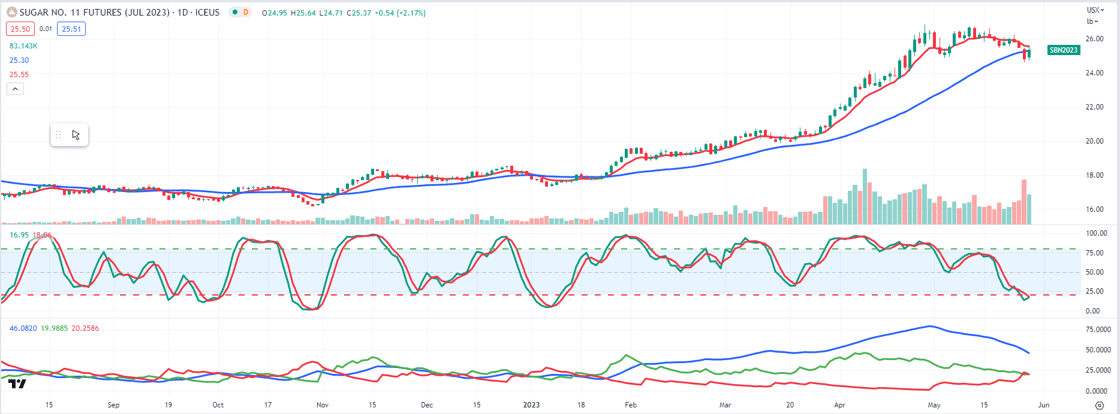Click the green market status dot

coord(235,13)
